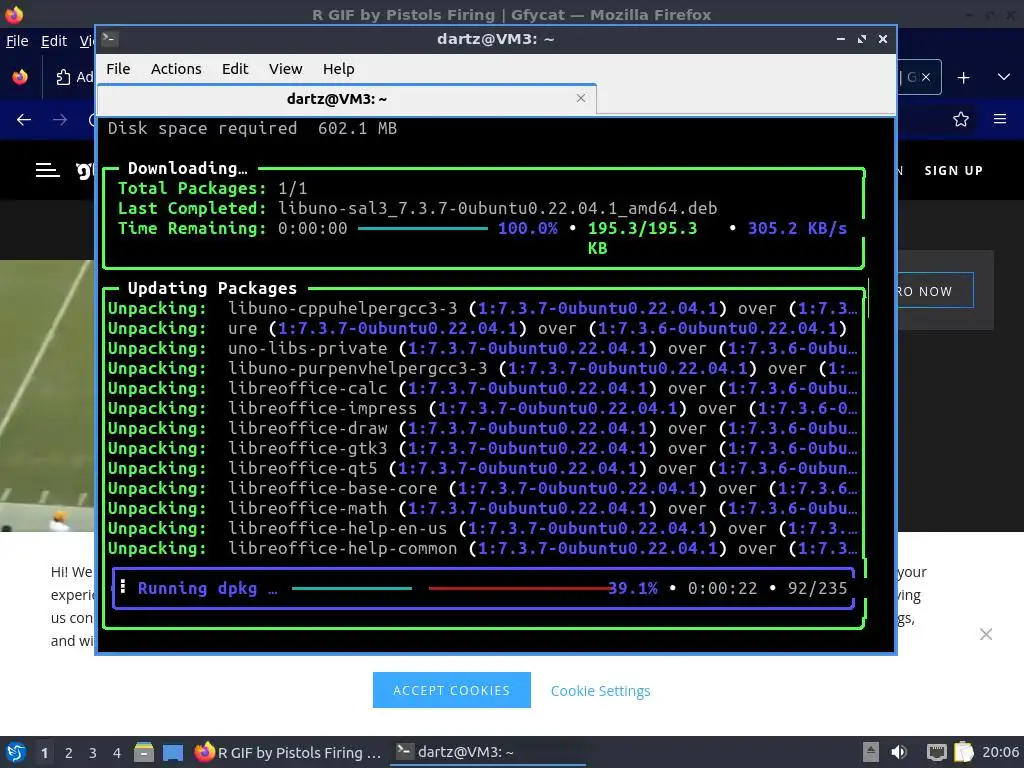Click ACCEPT COOKIES button
The image size is (1024, 768).
tap(451, 690)
